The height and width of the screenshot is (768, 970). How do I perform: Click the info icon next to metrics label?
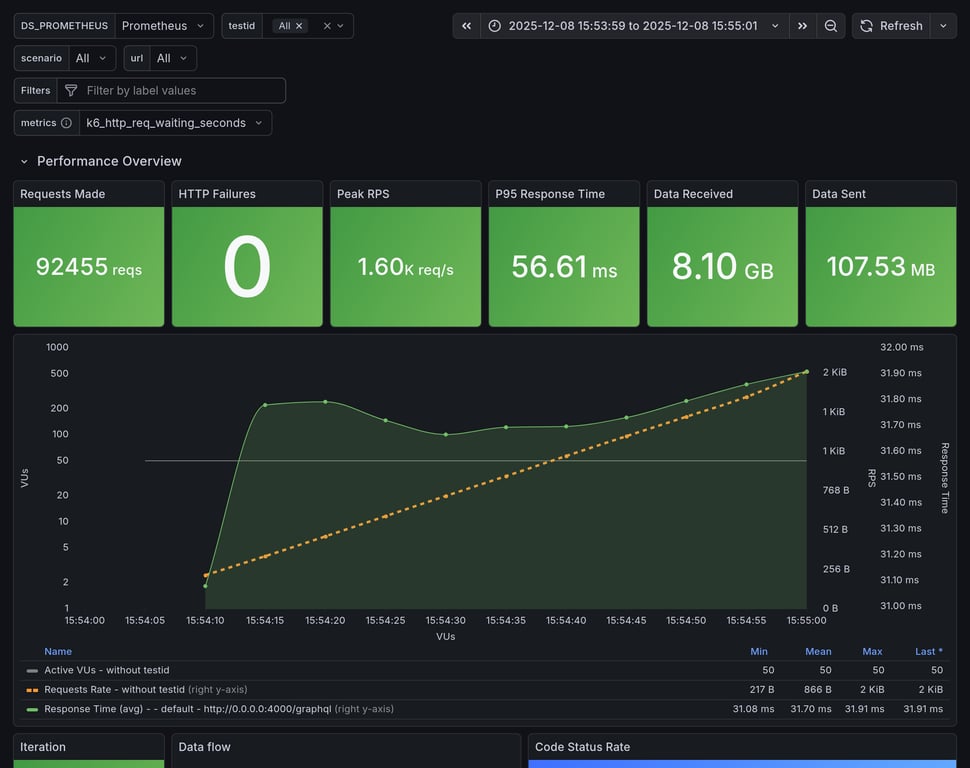(x=66, y=122)
